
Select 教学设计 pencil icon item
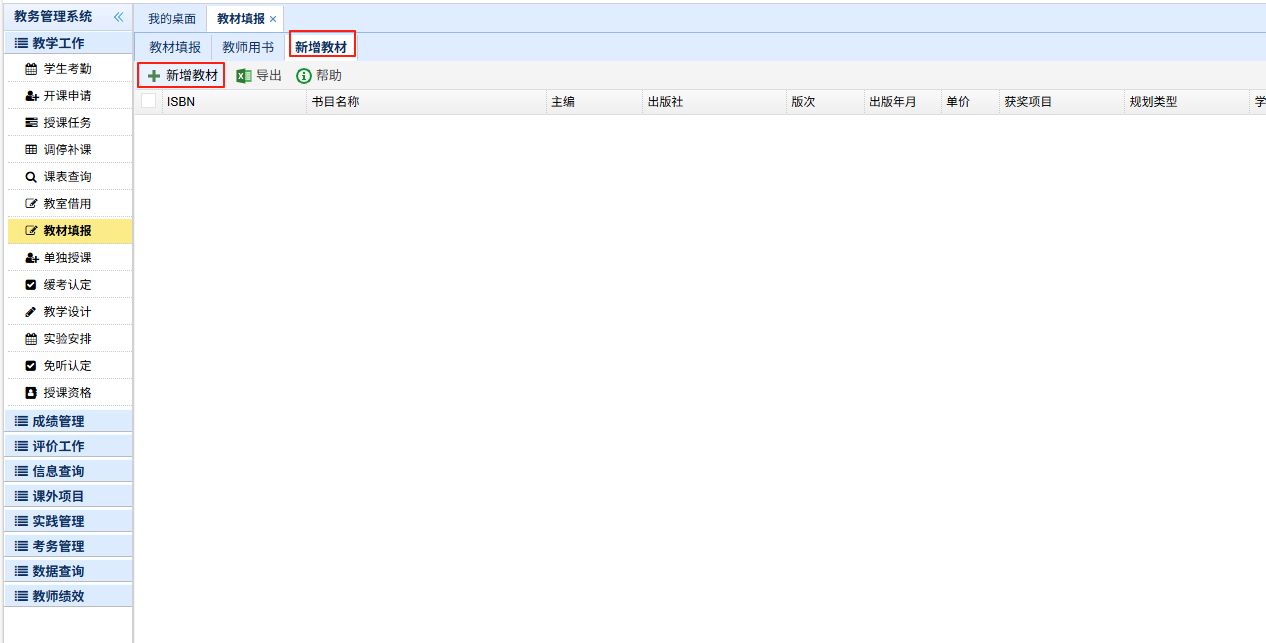(67, 312)
